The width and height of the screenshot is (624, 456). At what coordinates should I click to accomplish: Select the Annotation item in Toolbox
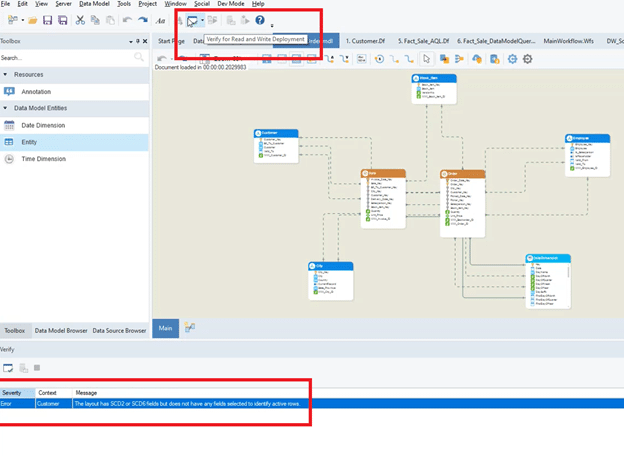[x=36, y=91]
